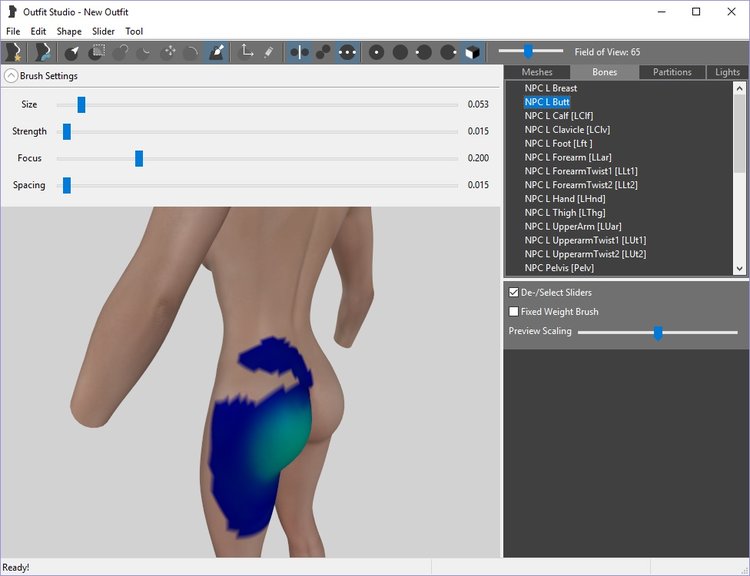The height and width of the screenshot is (576, 750).
Task: Toggle X-Mirror brush mode
Action: pos(299,52)
